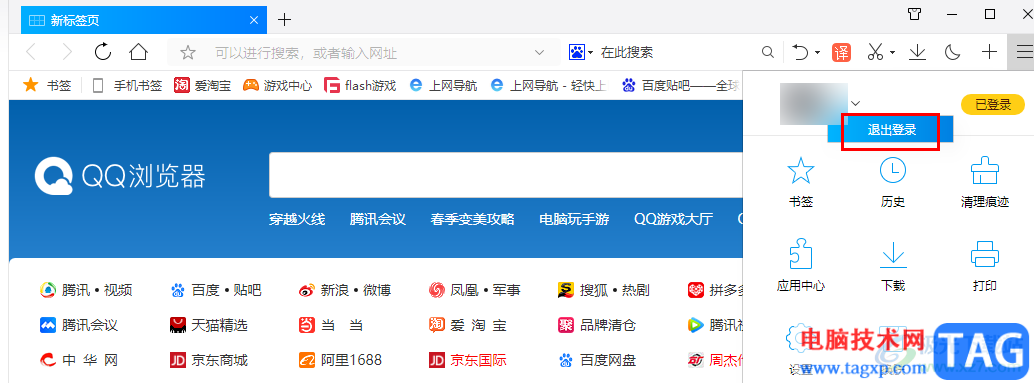Open 京东国际 site shortcut
Image resolution: width=1034 pixels, height=383 pixels.
coord(468,360)
